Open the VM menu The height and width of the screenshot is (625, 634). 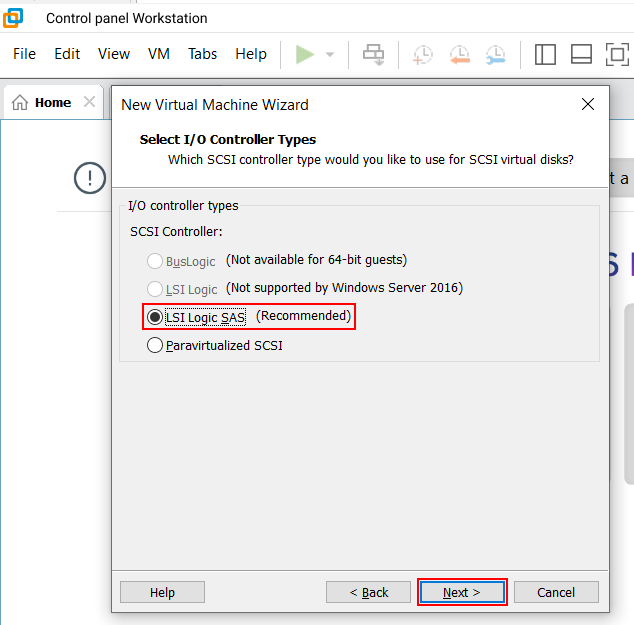[x=159, y=54]
